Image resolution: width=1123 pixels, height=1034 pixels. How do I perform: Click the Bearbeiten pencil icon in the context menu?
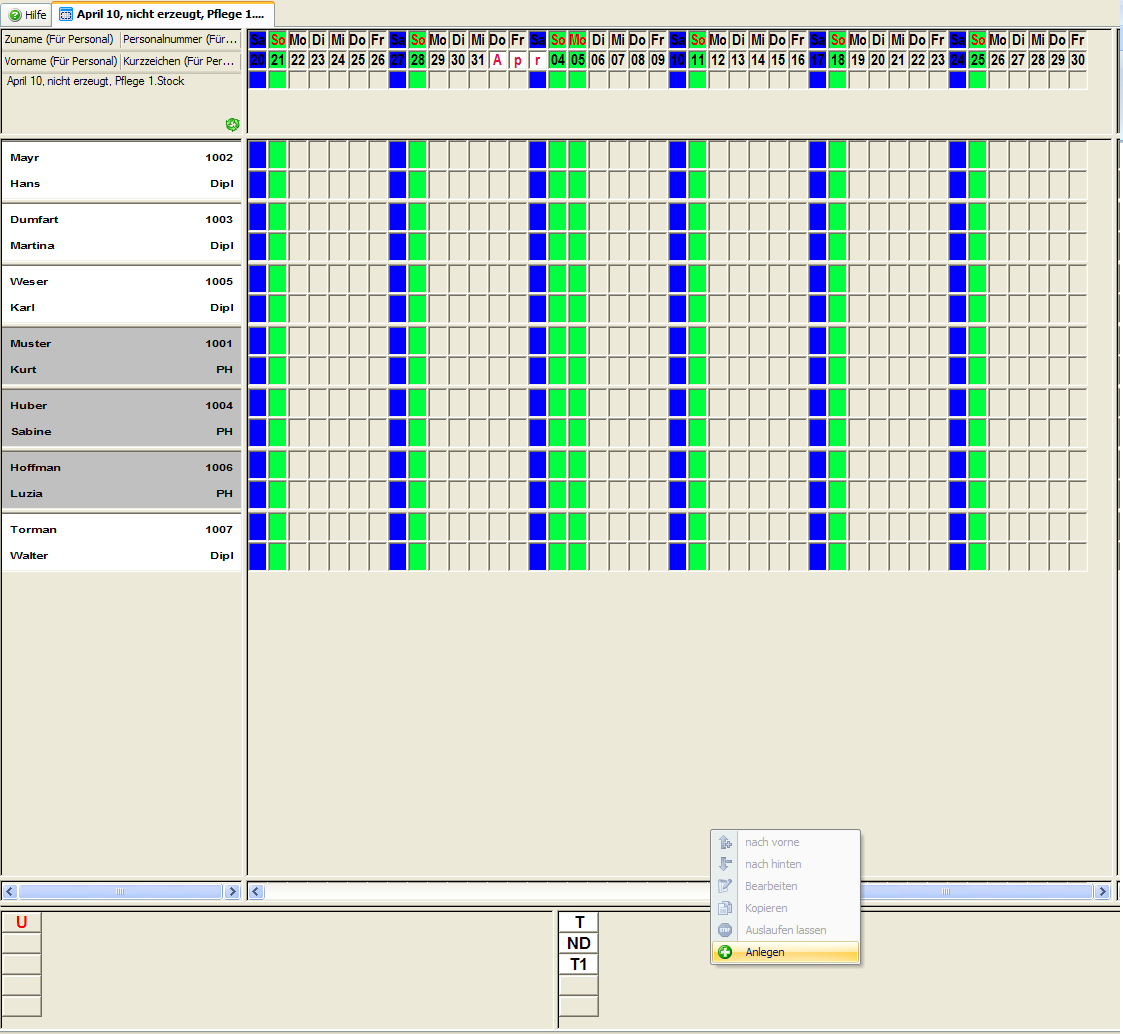pyautogui.click(x=725, y=886)
